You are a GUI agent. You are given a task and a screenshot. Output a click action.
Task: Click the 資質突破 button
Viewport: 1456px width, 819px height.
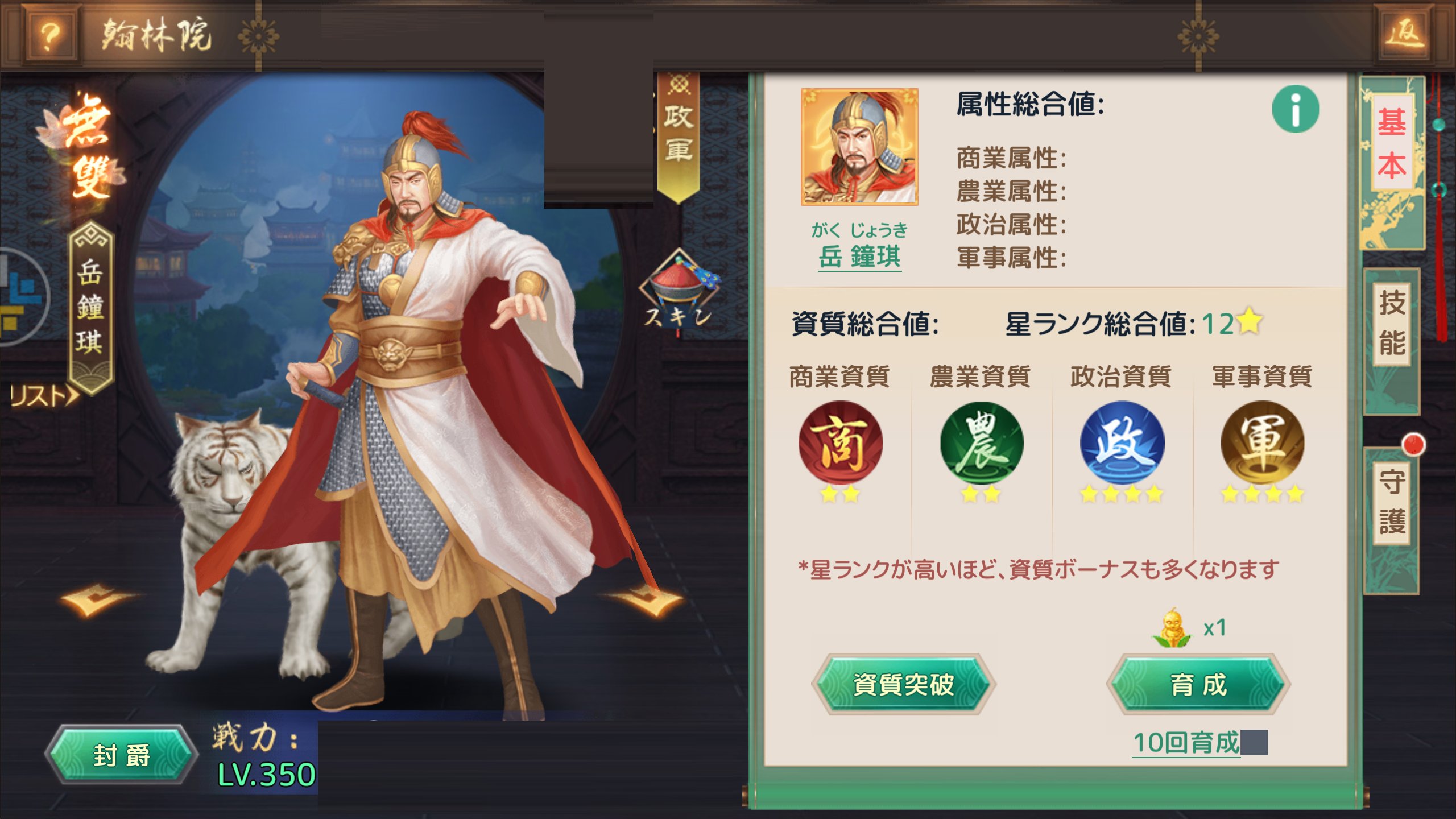click(x=904, y=684)
